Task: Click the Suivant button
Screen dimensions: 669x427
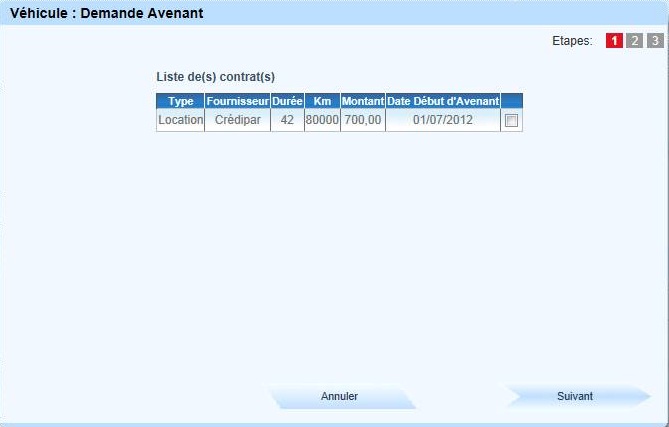Action: click(x=574, y=396)
